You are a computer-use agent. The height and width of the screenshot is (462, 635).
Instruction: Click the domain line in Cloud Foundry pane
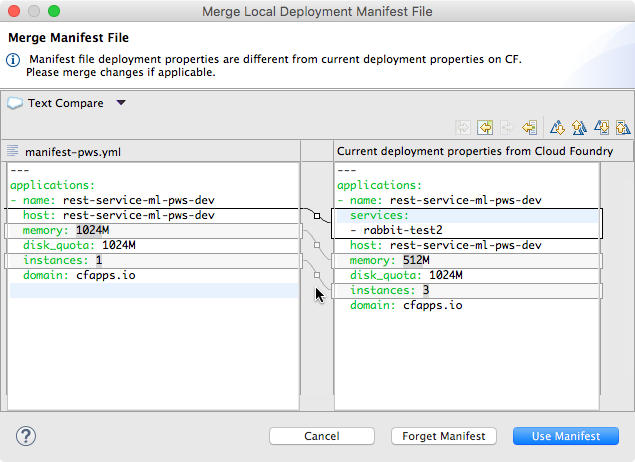tap(467, 305)
